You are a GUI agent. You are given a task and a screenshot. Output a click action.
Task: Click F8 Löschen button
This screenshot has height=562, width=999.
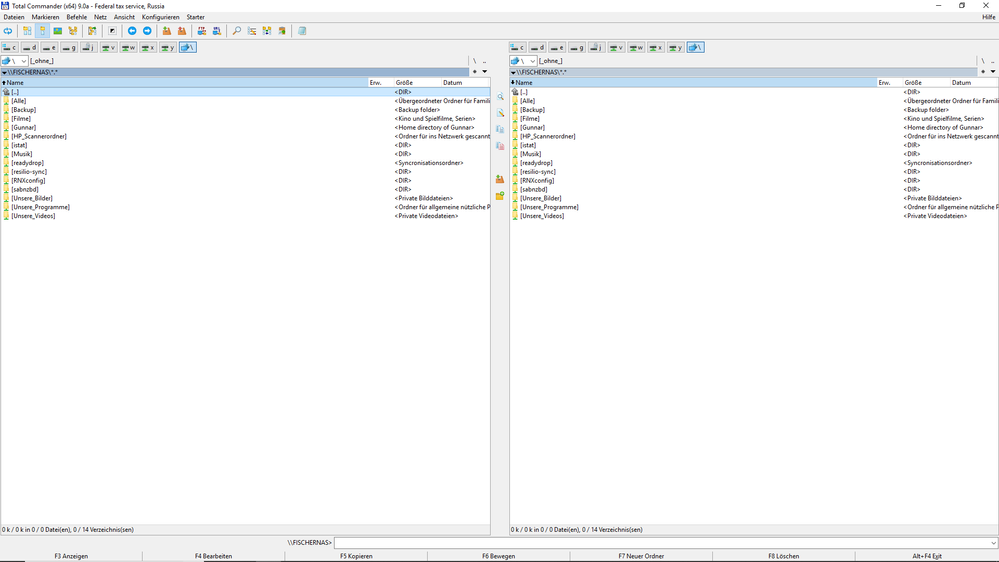[784, 556]
